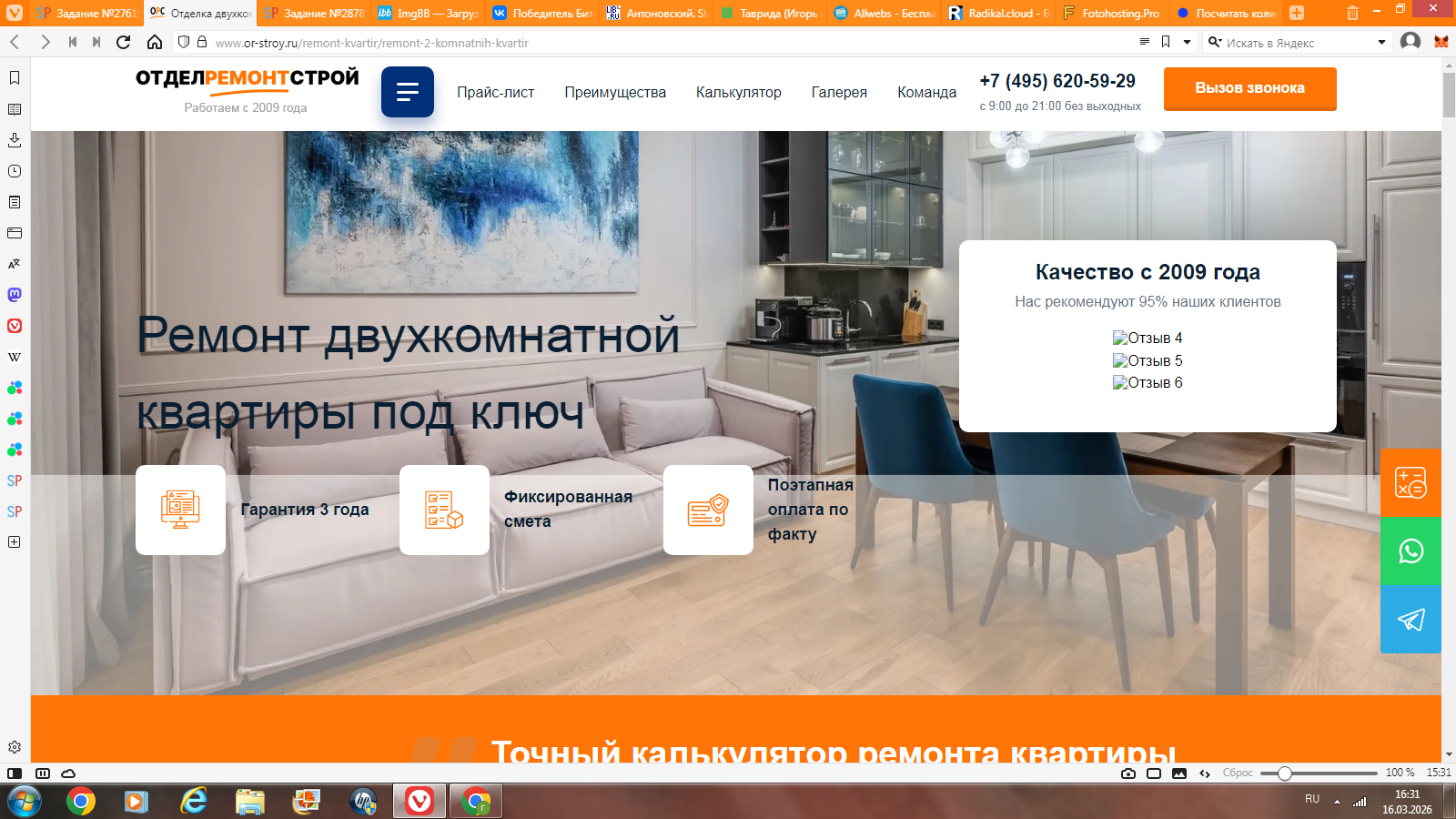Reload the current page
Image resolution: width=1456 pixels, height=819 pixels.
pos(124,42)
